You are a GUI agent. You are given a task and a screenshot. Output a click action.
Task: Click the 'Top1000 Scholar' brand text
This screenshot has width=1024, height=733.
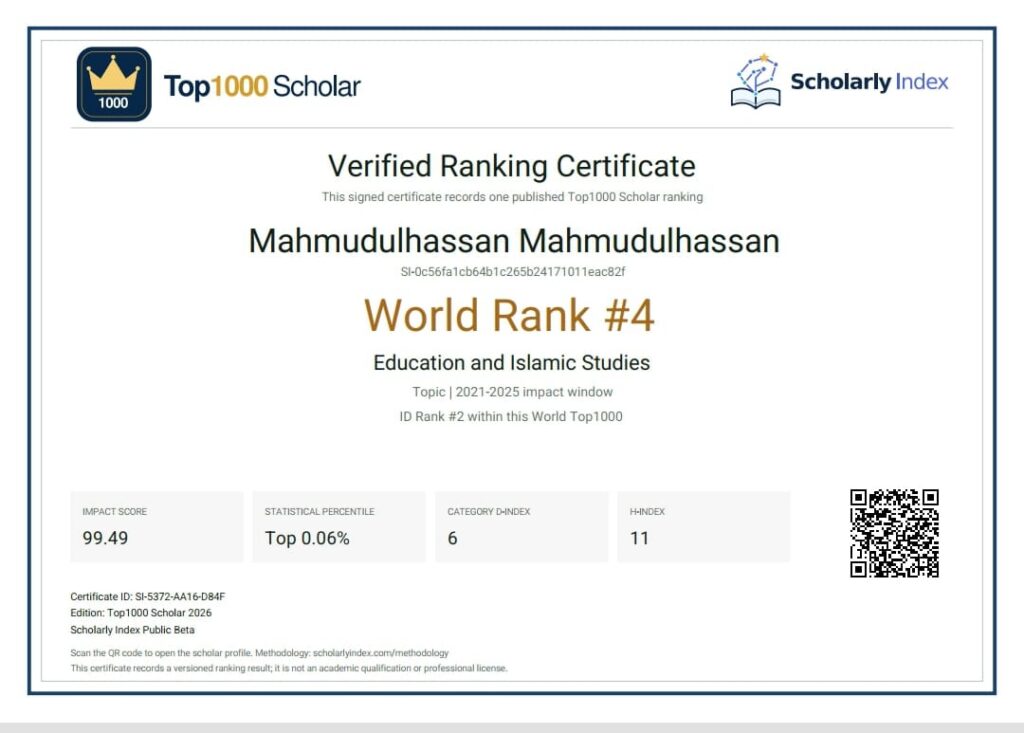point(262,86)
